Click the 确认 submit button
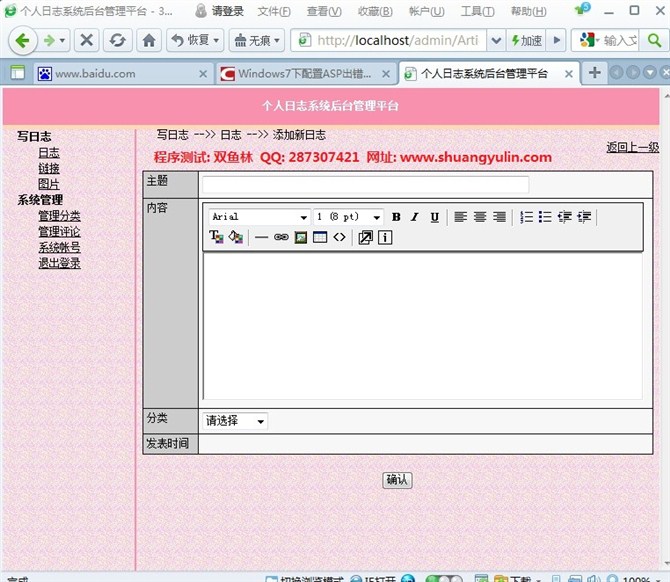The height and width of the screenshot is (582, 670). coord(397,480)
